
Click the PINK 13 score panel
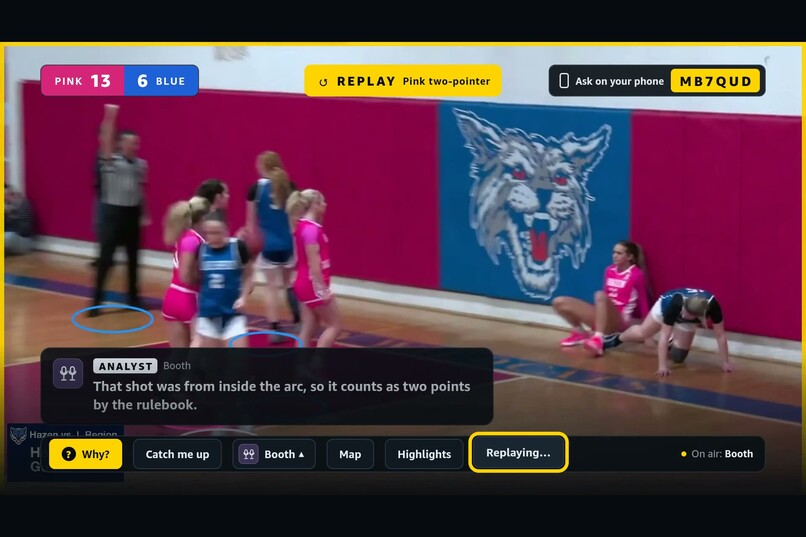click(x=82, y=81)
